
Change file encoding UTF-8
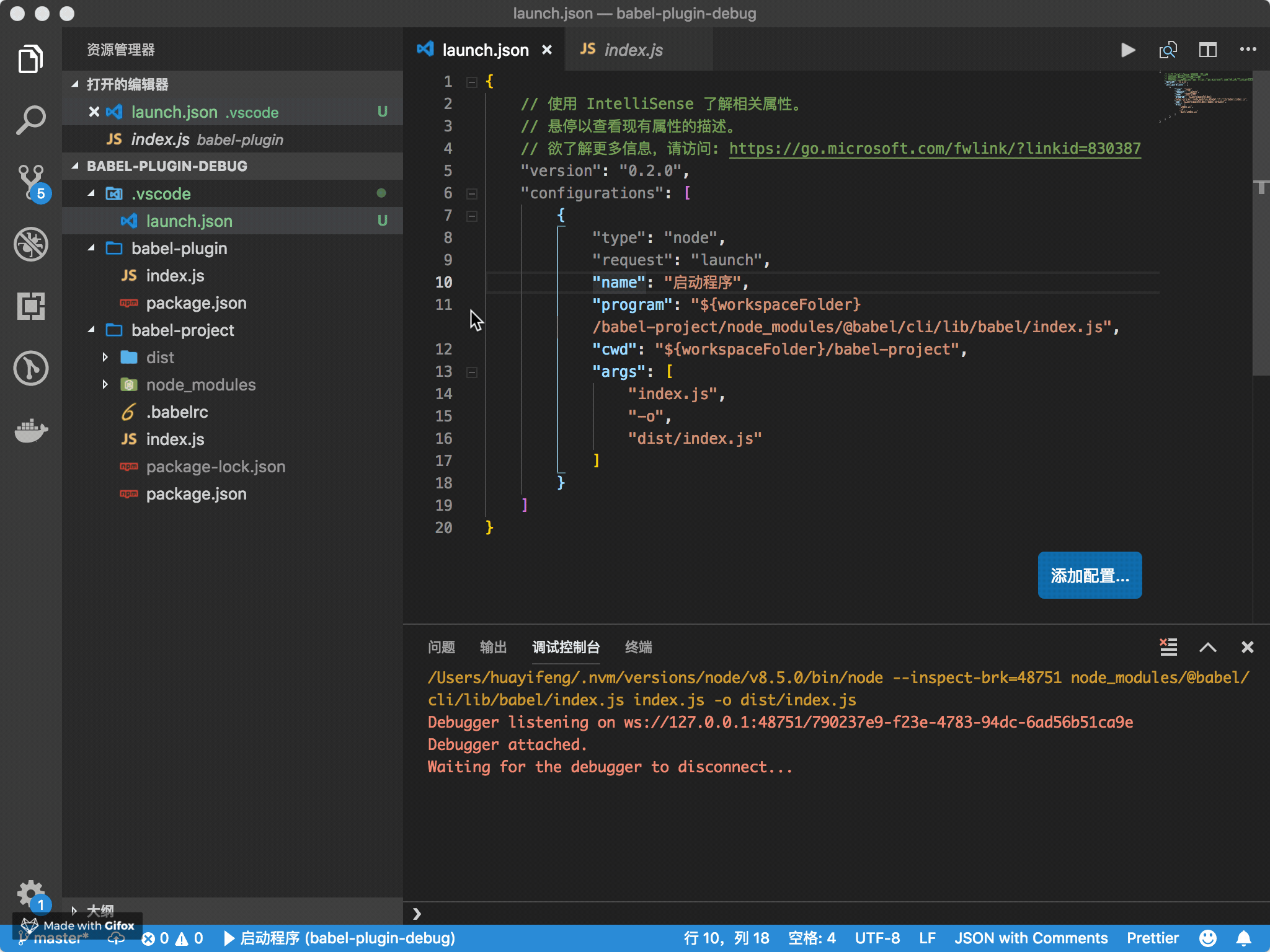(877, 938)
